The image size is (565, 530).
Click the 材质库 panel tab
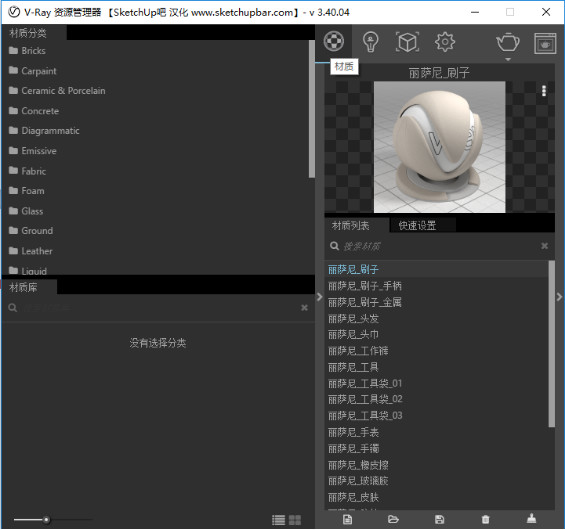click(x=29, y=287)
